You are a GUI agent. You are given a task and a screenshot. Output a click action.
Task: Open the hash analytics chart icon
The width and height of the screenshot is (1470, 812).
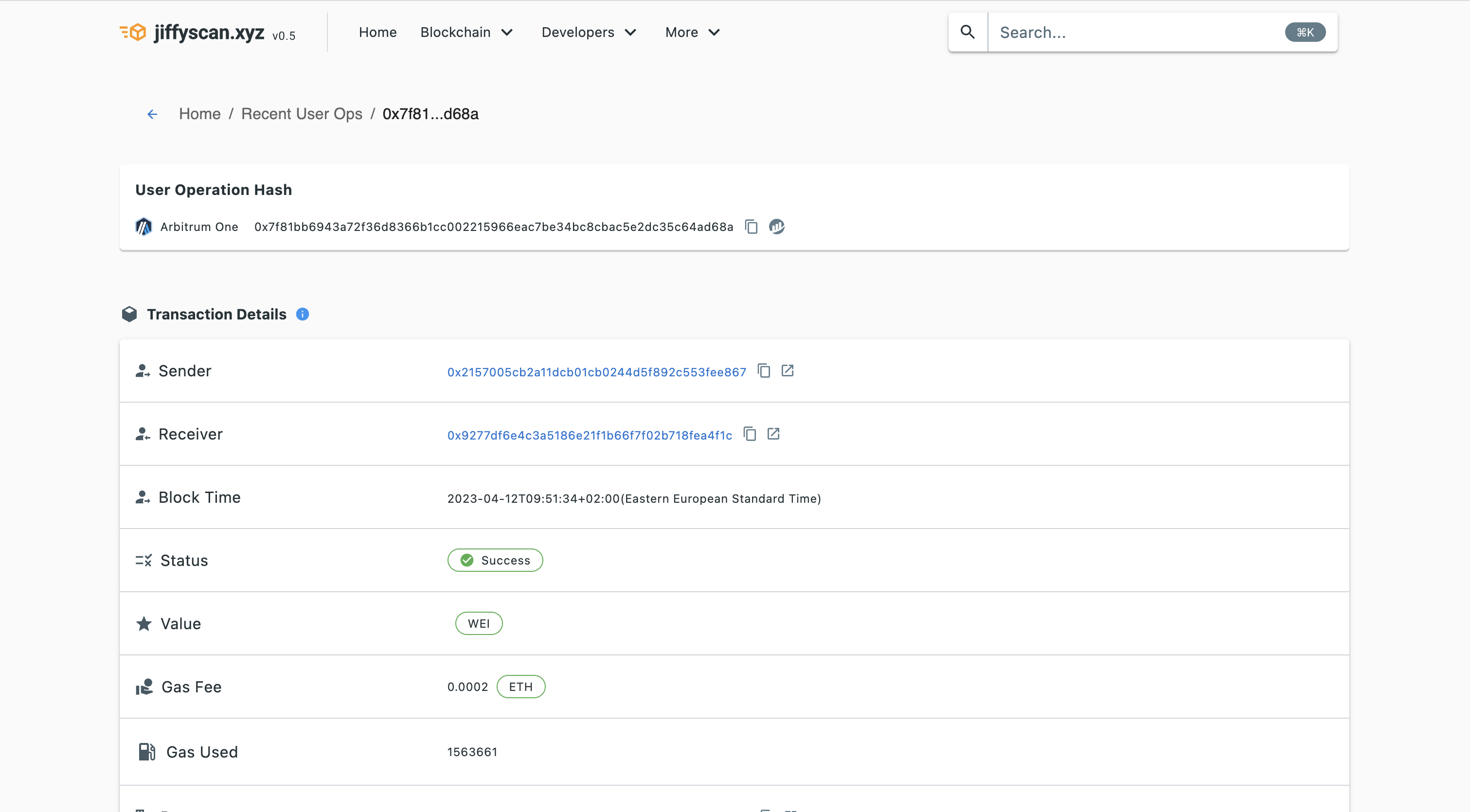pos(776,227)
